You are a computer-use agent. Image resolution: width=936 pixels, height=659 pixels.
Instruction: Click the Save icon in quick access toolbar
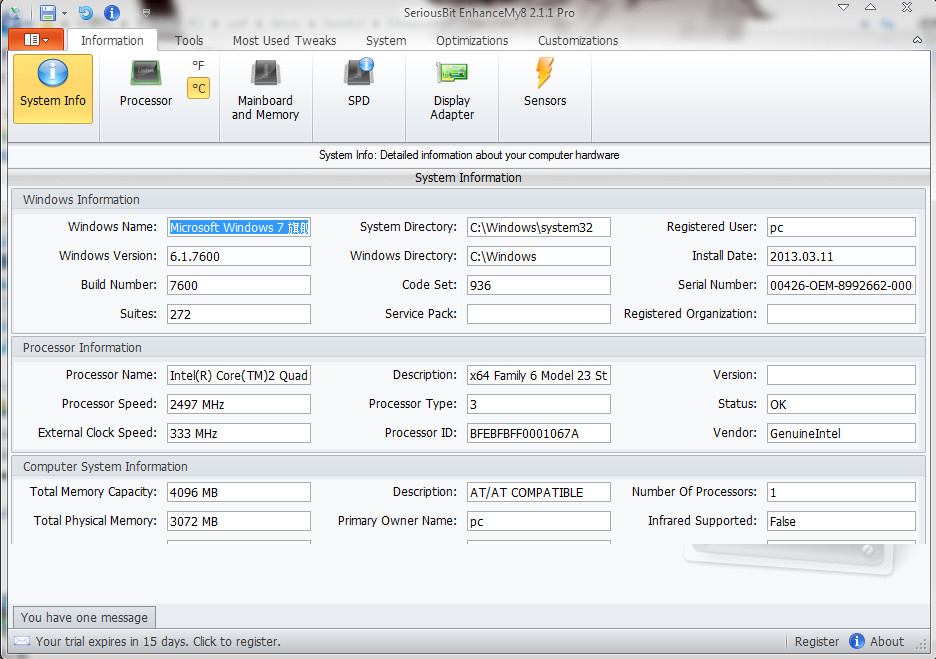coord(48,13)
